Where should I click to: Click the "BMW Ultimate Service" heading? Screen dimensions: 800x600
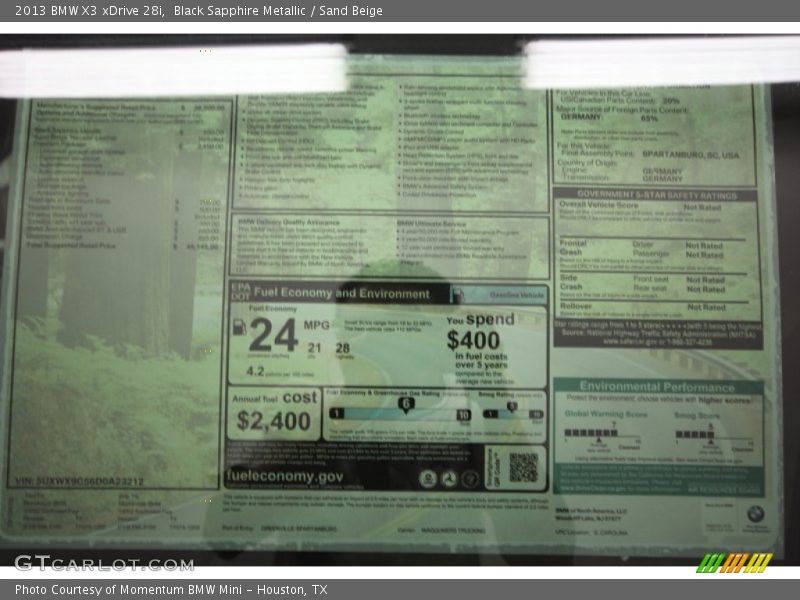pos(432,223)
